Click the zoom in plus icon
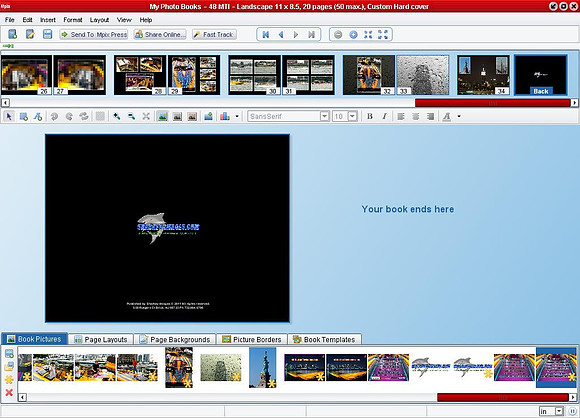Image resolution: width=580 pixels, height=418 pixels. pyautogui.click(x=353, y=34)
